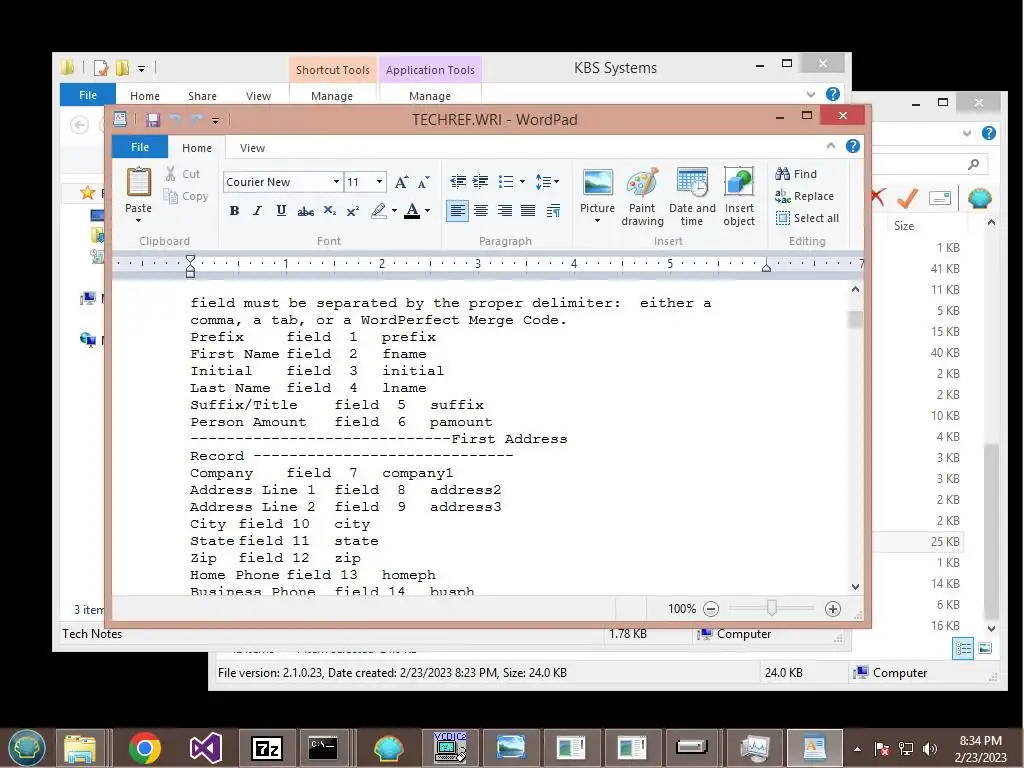Apply the text highlight color marker
The image size is (1024, 768).
378,210
